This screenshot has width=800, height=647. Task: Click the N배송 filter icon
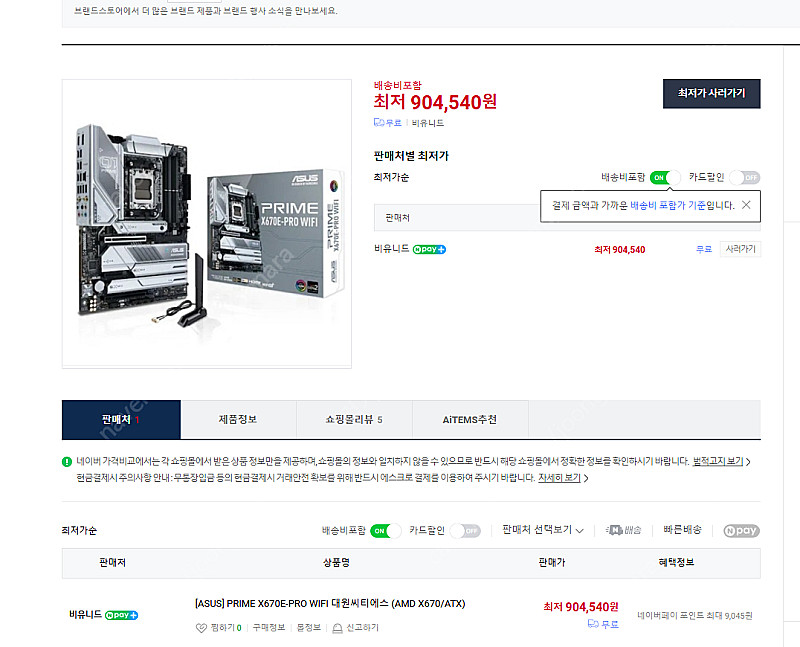pyautogui.click(x=623, y=530)
